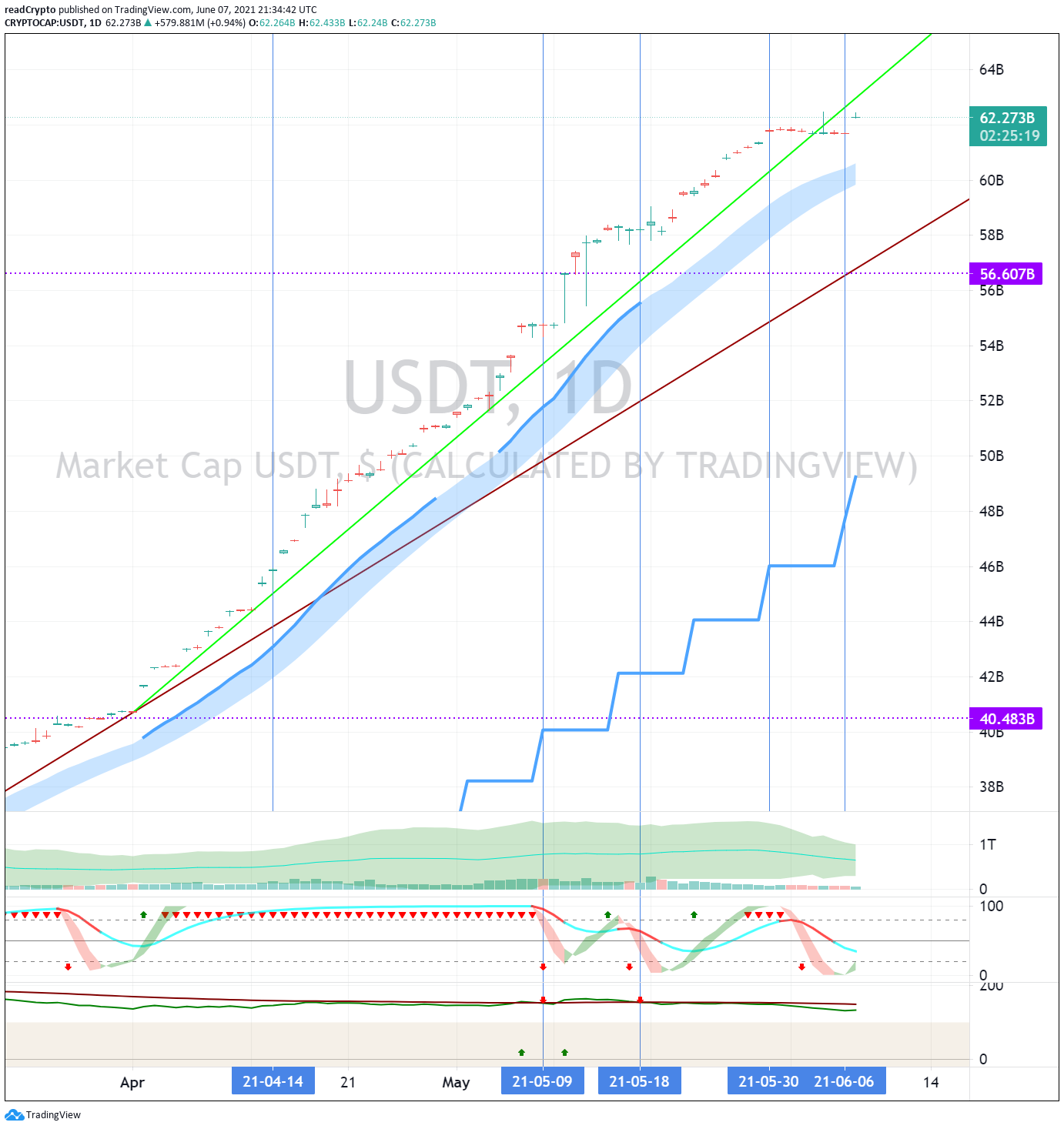Click the 60B price axis label
Viewport: 1064px width, 1129px height.
click(992, 180)
